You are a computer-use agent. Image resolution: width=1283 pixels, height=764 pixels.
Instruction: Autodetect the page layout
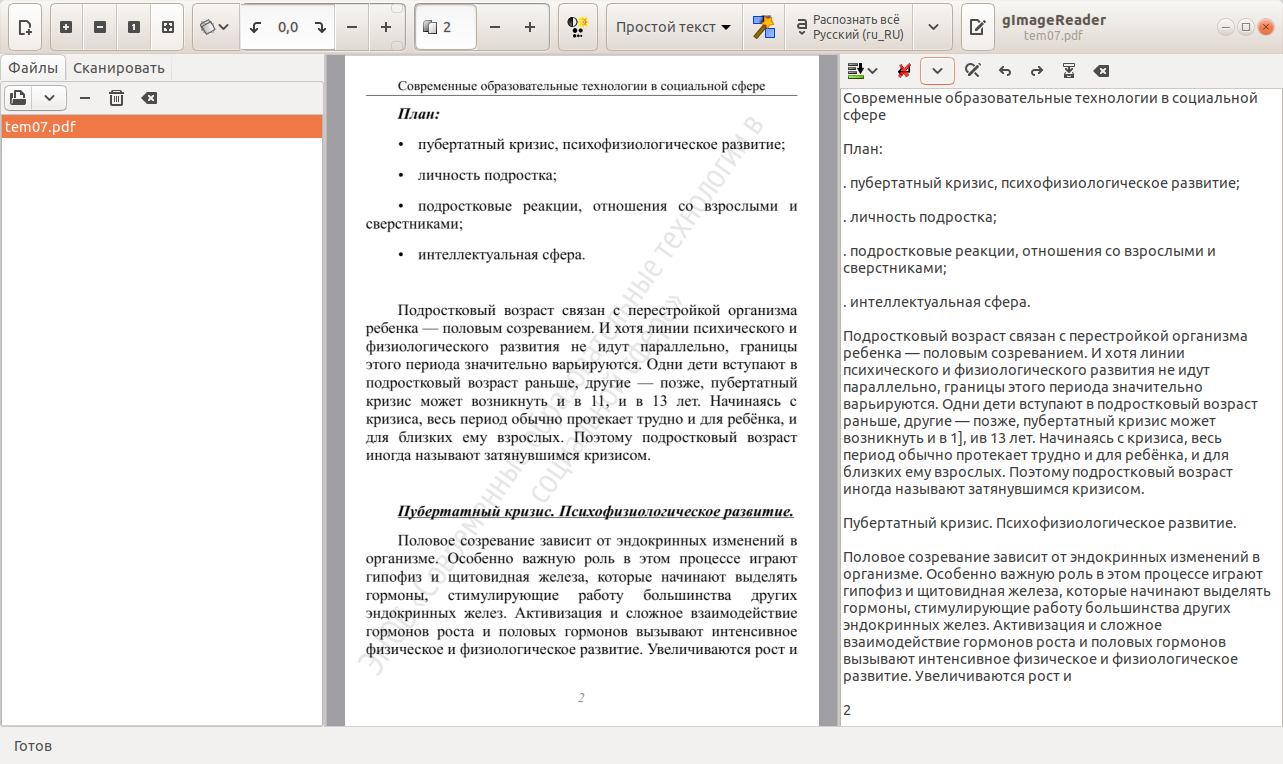(577, 27)
